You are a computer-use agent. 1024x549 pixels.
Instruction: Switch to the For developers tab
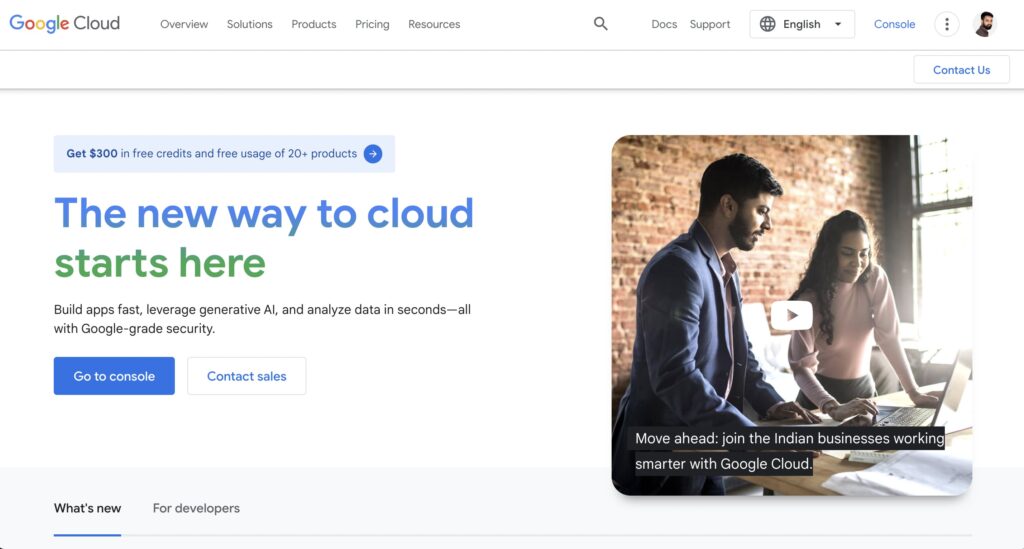[196, 508]
